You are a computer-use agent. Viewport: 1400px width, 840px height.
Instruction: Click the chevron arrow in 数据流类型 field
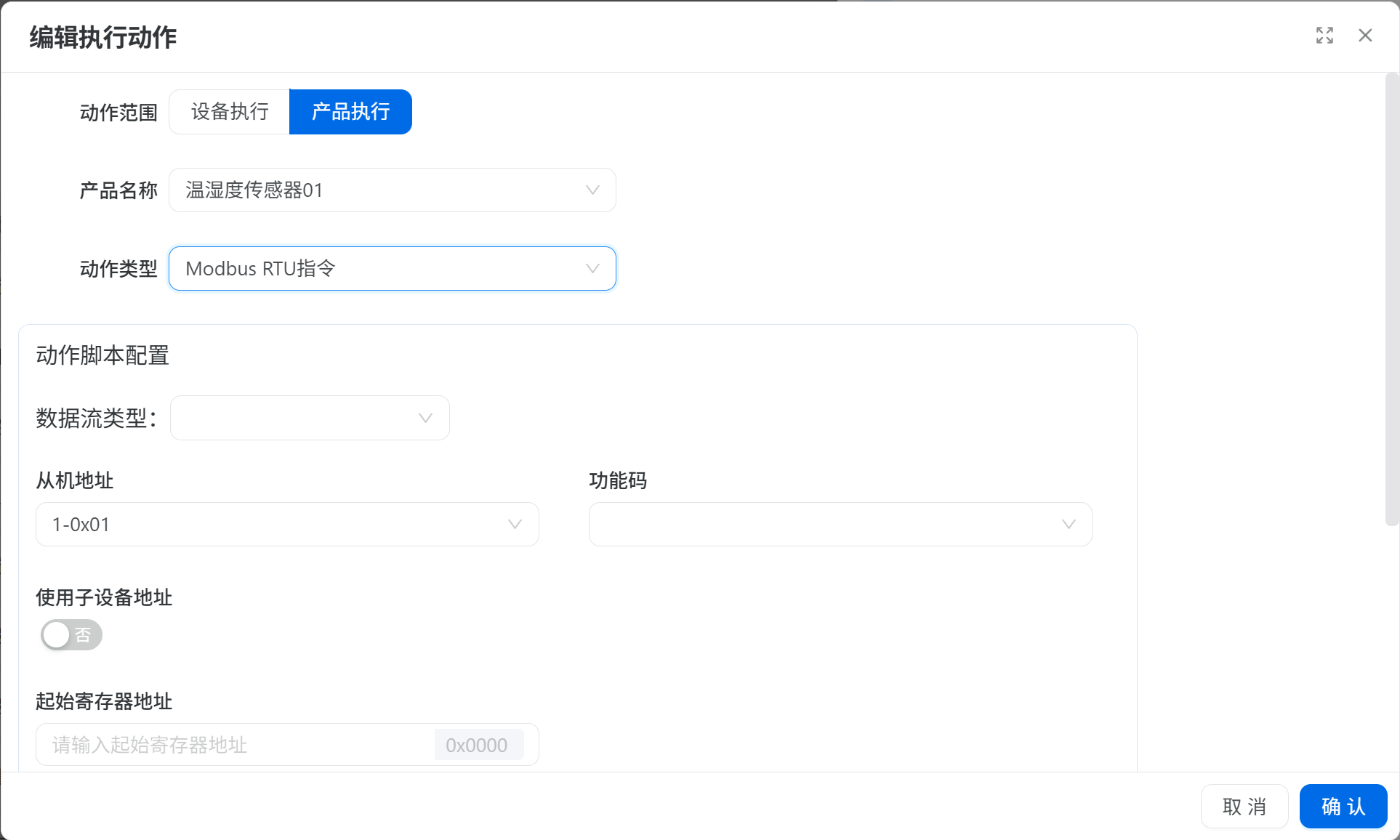point(425,418)
